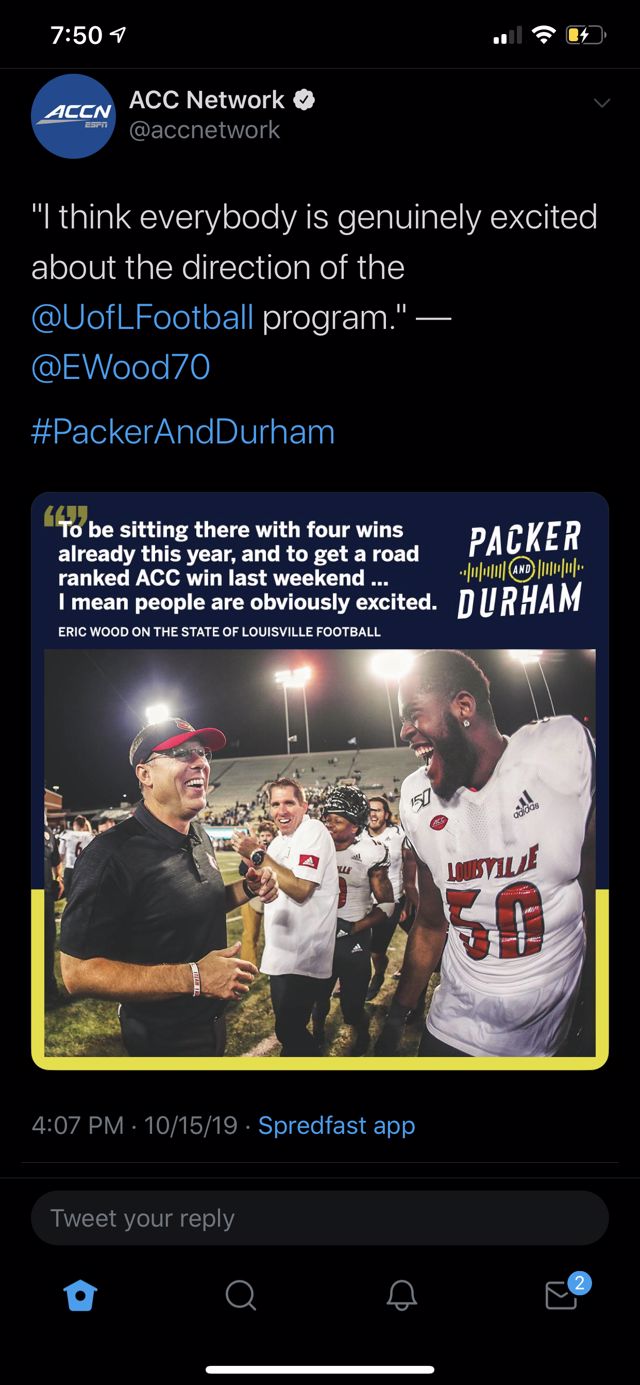Tap the Tweet your reply field
The width and height of the screenshot is (640, 1385).
click(x=320, y=1218)
